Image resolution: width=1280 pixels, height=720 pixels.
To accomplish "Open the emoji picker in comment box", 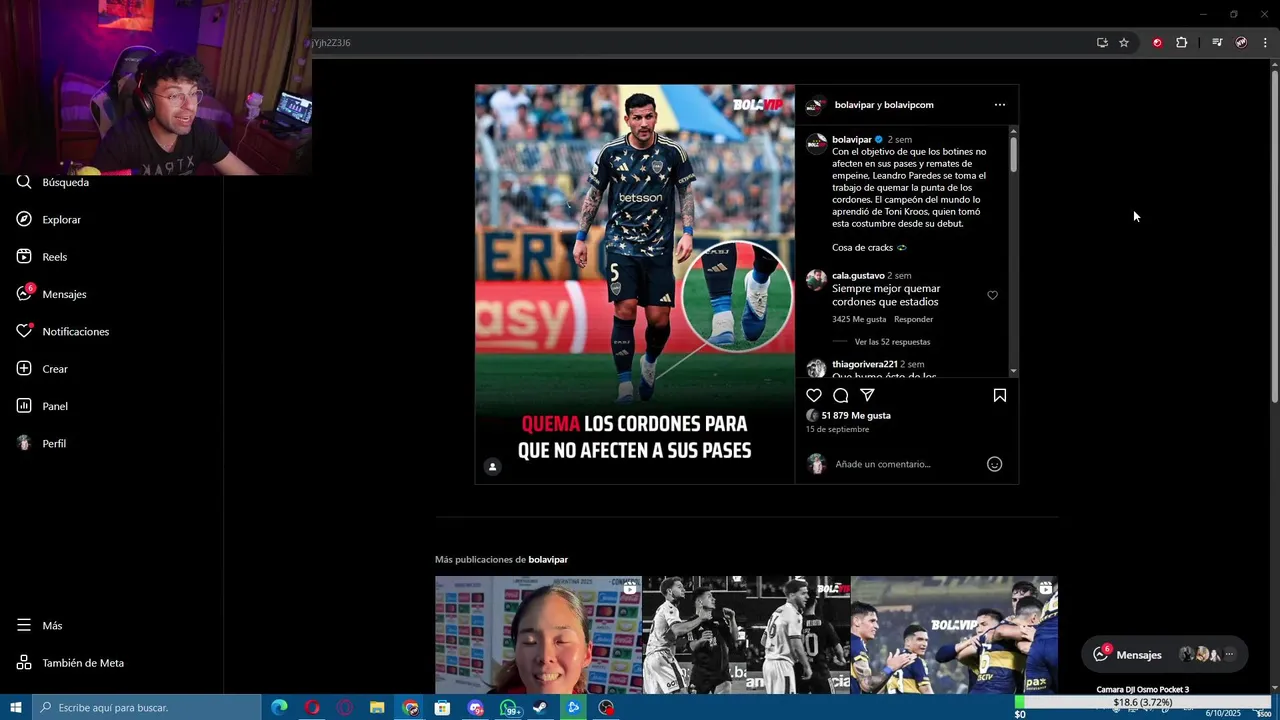I will point(994,464).
